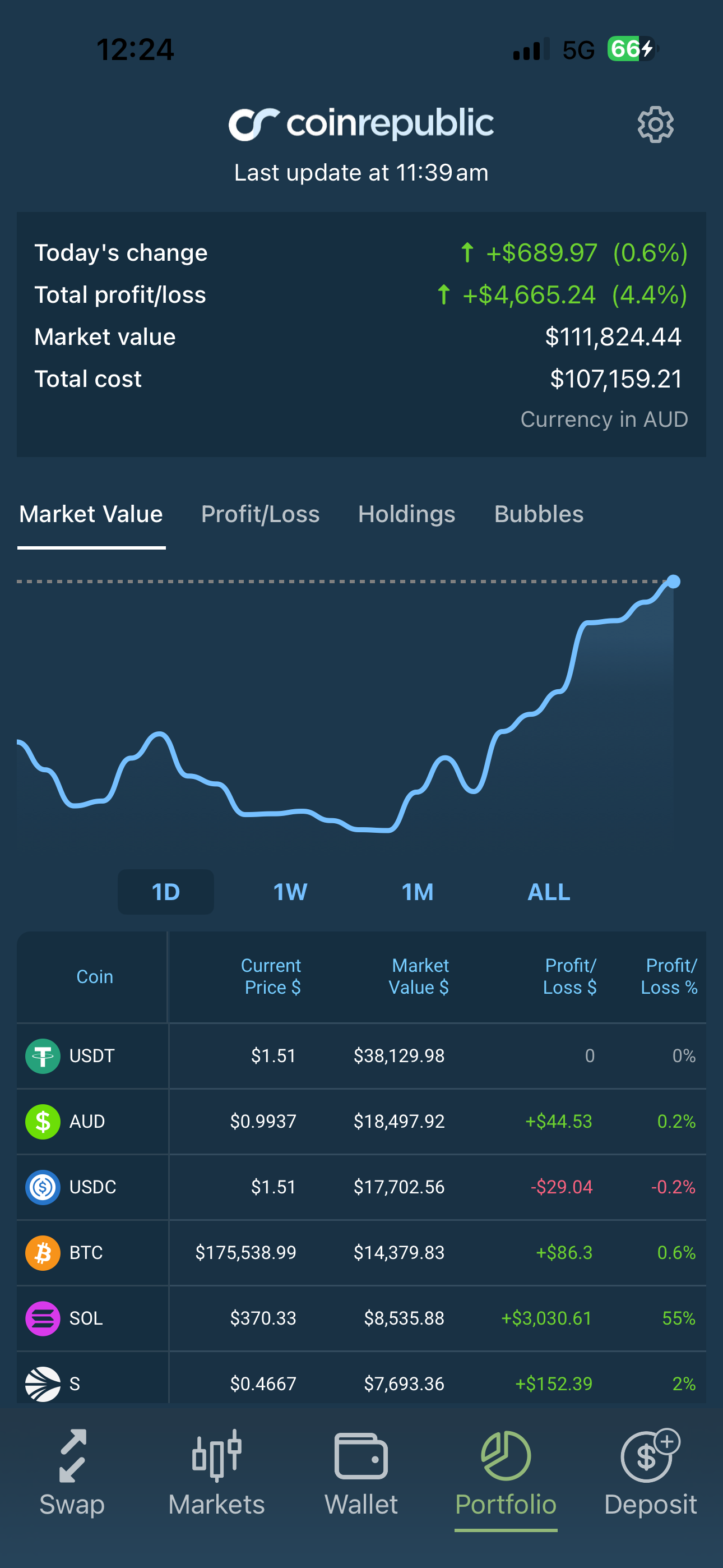Tap the Swap arrows icon
The width and height of the screenshot is (723, 1568).
[72, 1455]
